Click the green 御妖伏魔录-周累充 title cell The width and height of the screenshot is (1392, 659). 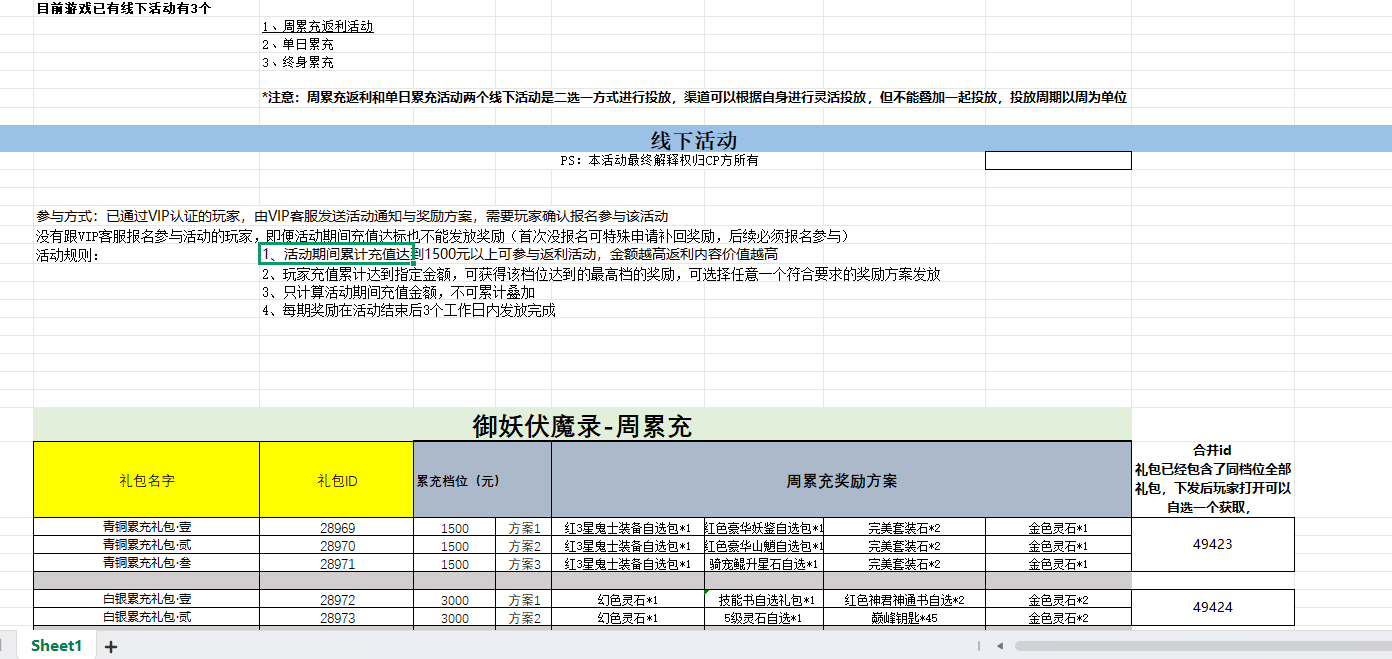[582, 426]
